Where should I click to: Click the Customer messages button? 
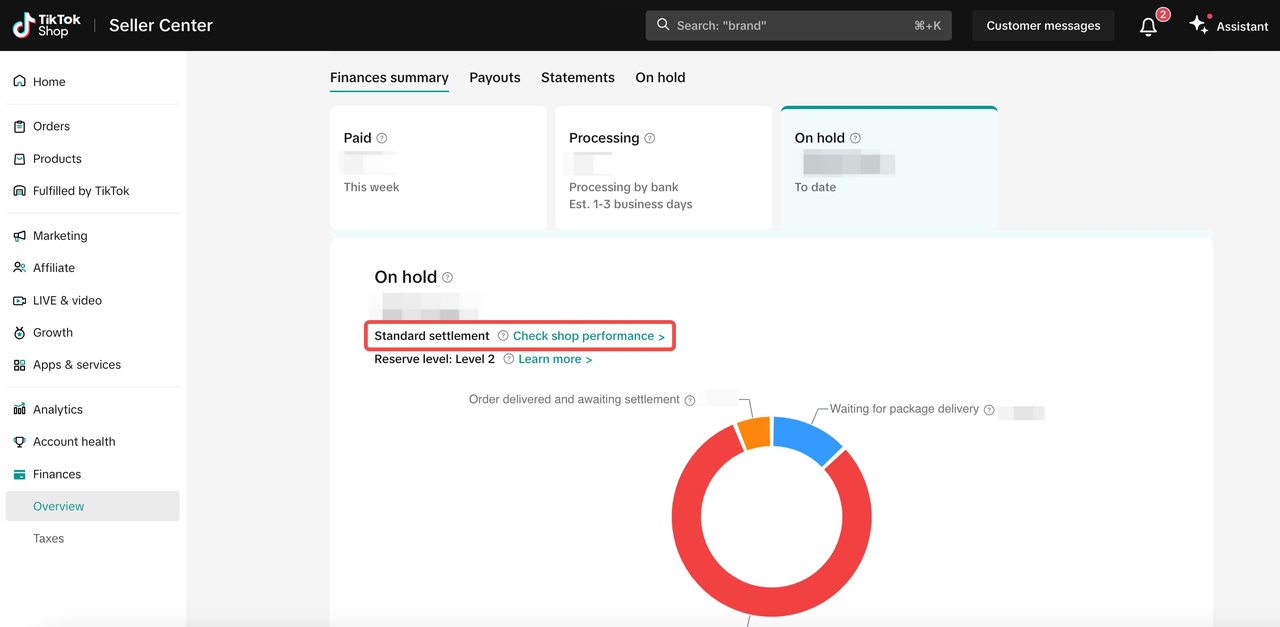pyautogui.click(x=1043, y=26)
